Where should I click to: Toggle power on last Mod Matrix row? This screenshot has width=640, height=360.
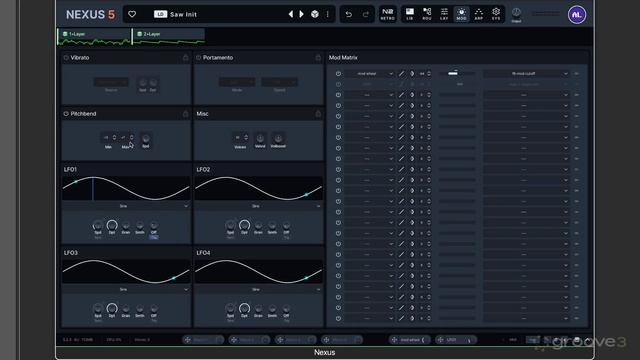pyautogui.click(x=338, y=318)
